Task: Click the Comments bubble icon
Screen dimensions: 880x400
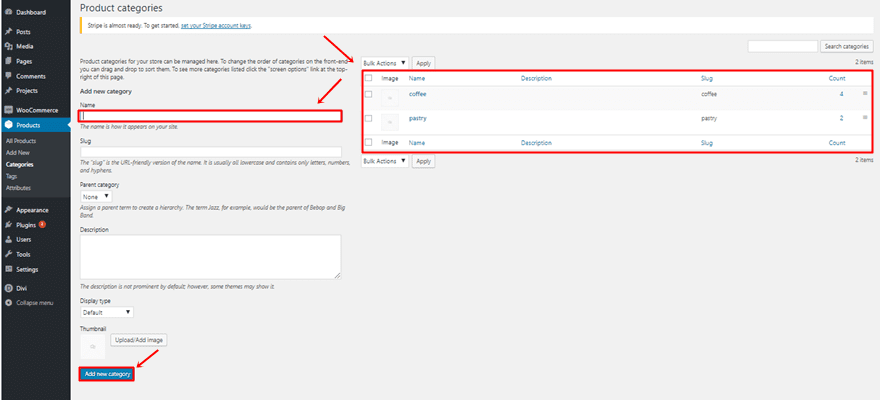Action: [x=8, y=76]
